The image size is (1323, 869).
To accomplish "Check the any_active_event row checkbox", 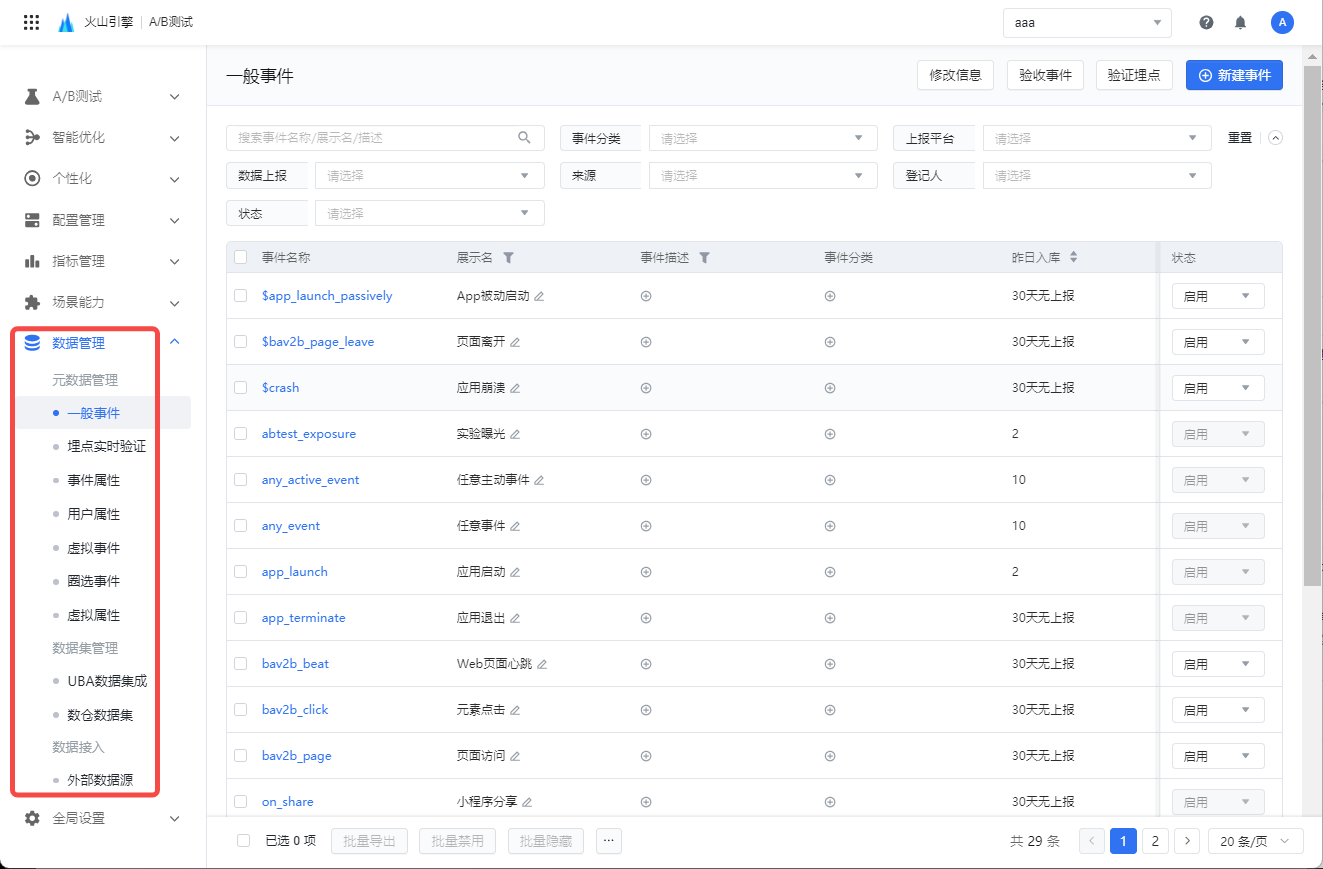I will coord(240,479).
